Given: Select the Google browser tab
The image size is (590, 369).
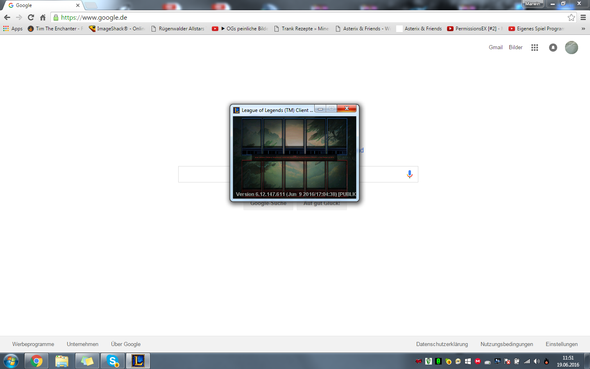Looking at the screenshot, I should click(x=42, y=5).
